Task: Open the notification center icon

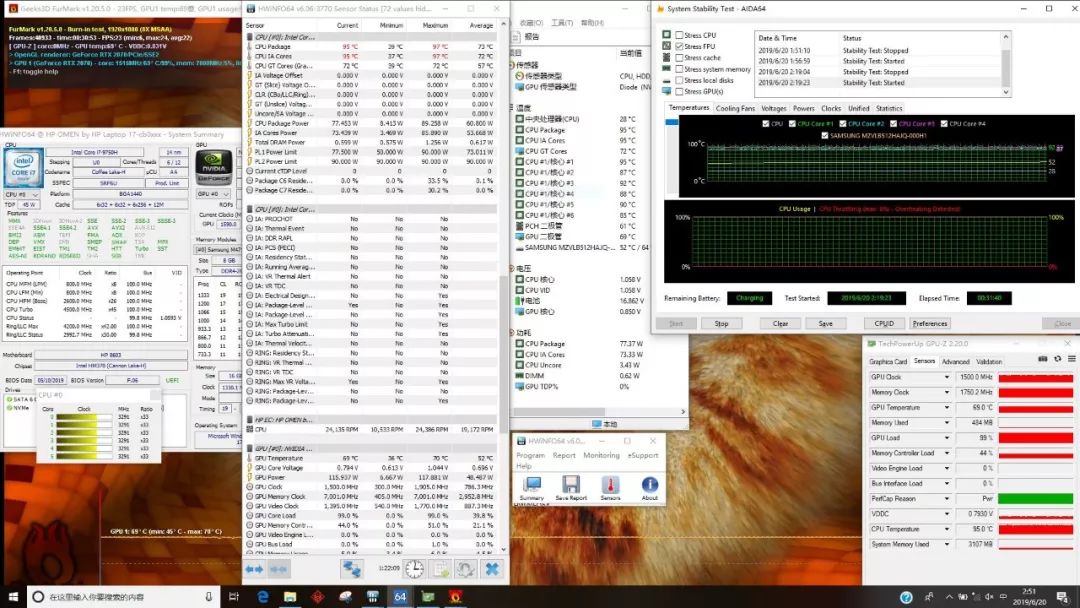Action: pos(1064,597)
